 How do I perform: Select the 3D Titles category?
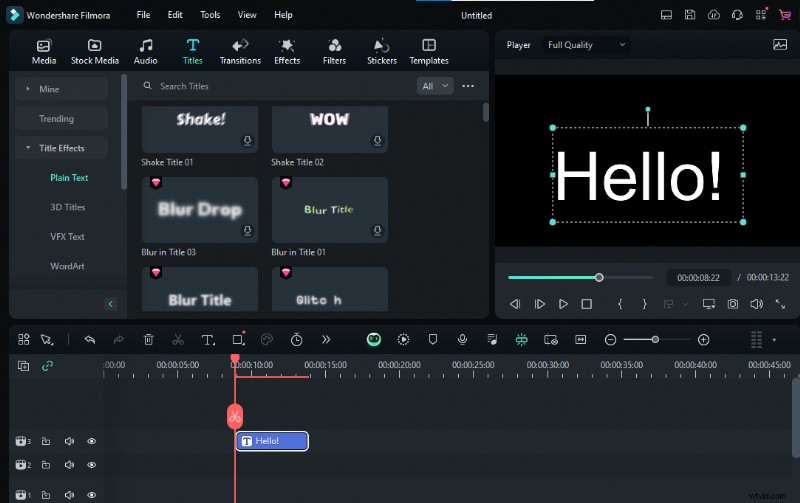(68, 207)
